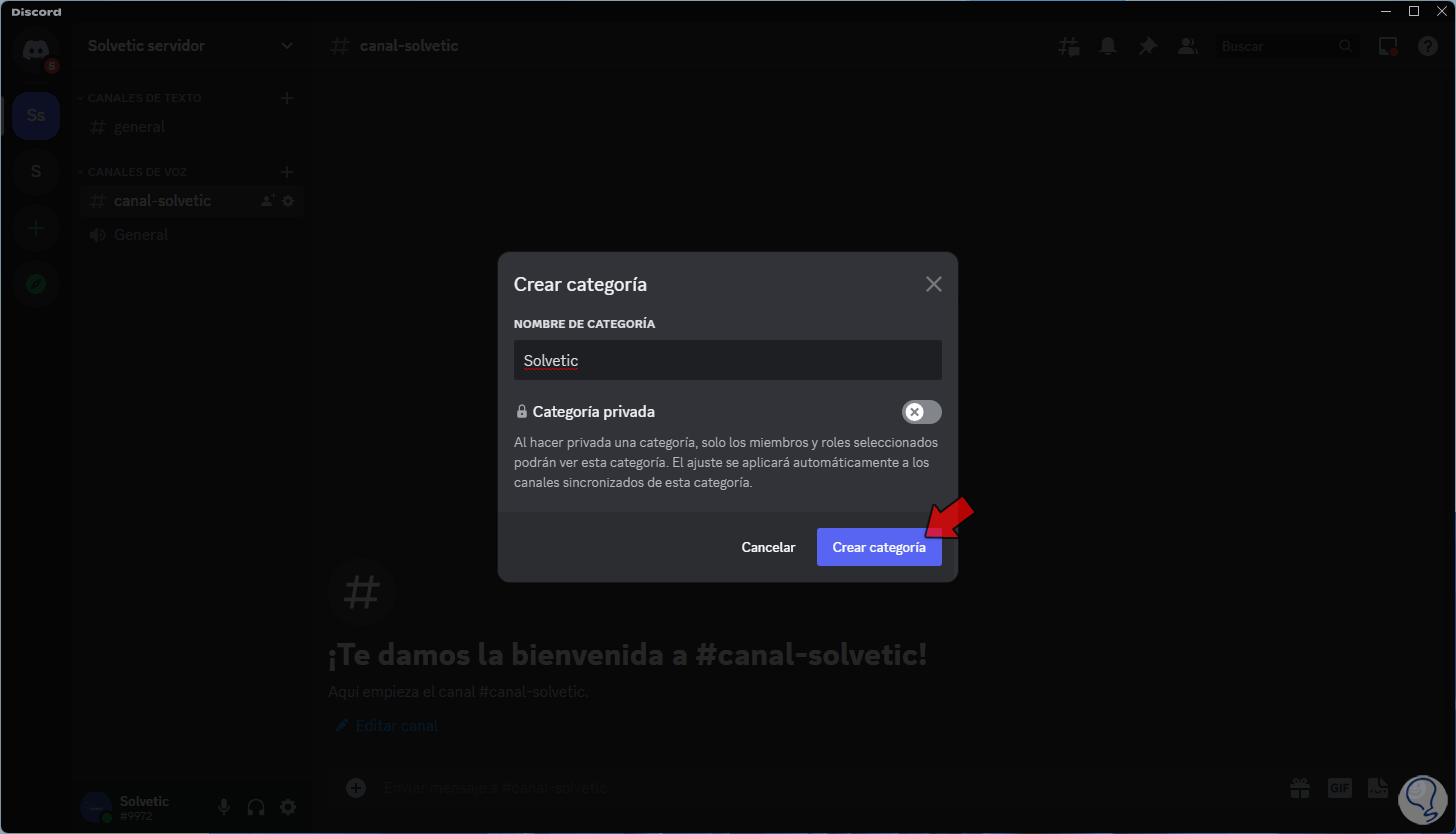This screenshot has width=1456, height=834.
Task: Add a new server
Action: click(x=36, y=228)
